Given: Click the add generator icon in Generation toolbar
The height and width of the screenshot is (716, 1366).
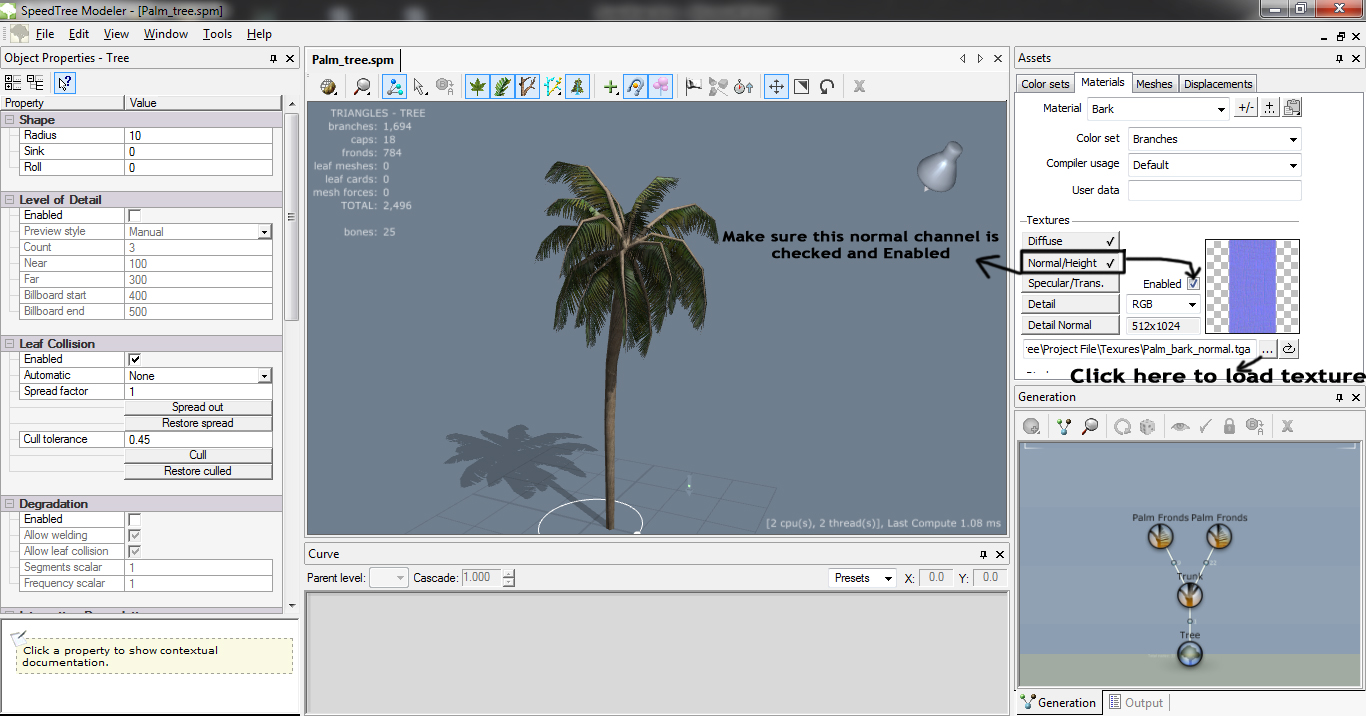Looking at the screenshot, I should (1031, 426).
